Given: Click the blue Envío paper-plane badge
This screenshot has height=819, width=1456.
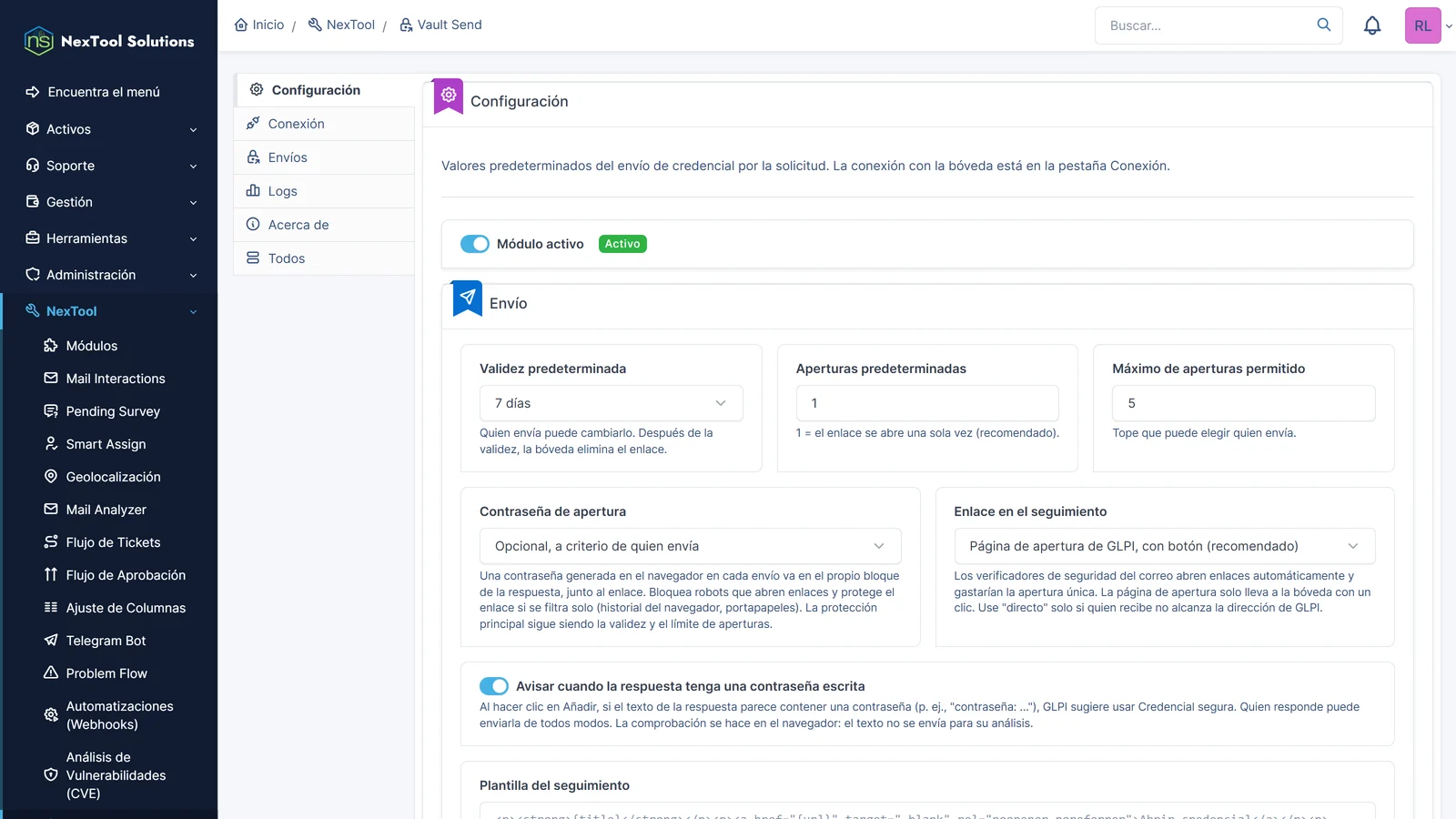Looking at the screenshot, I should point(468,298).
